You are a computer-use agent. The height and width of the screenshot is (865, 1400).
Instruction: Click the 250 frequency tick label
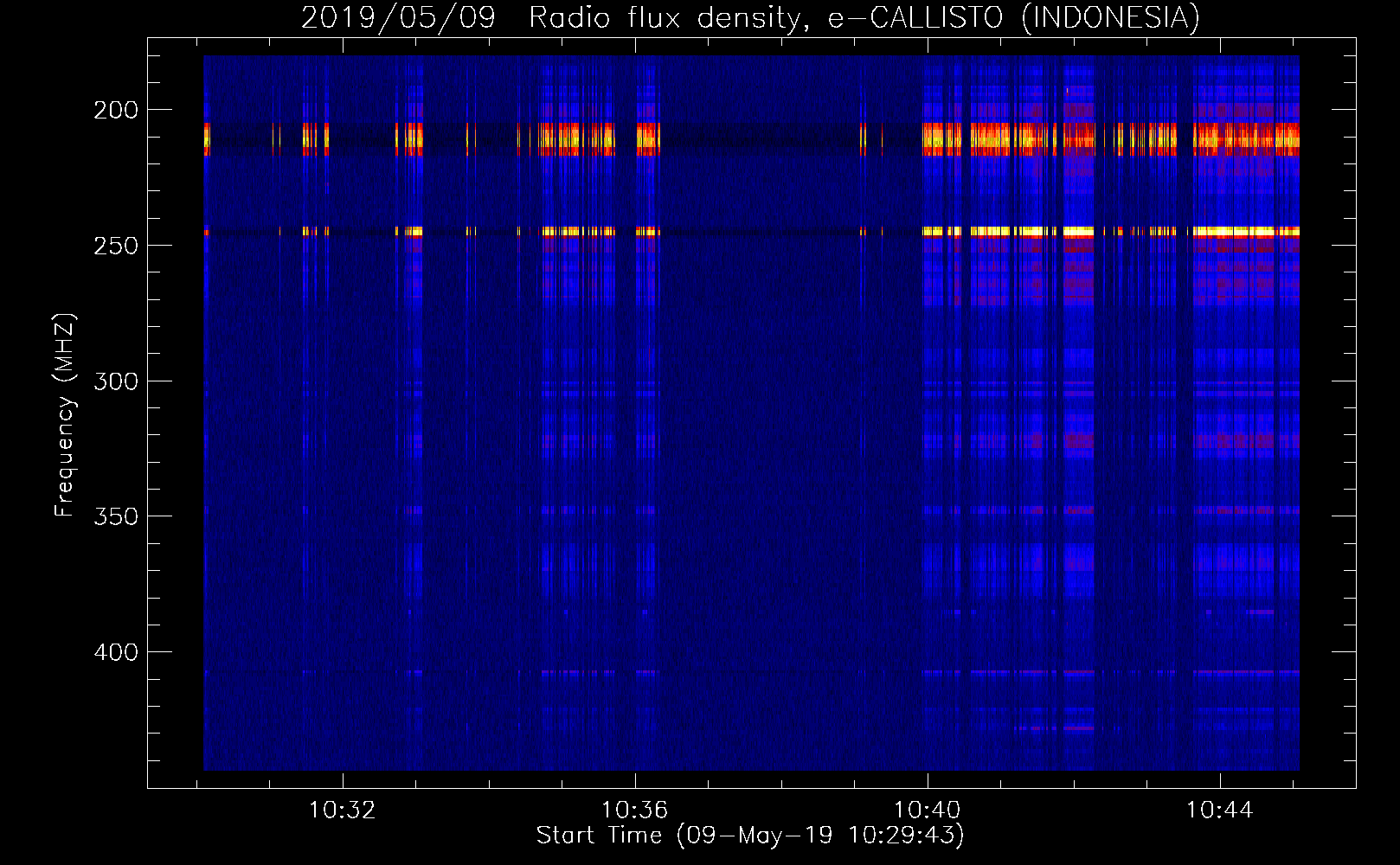click(x=116, y=246)
